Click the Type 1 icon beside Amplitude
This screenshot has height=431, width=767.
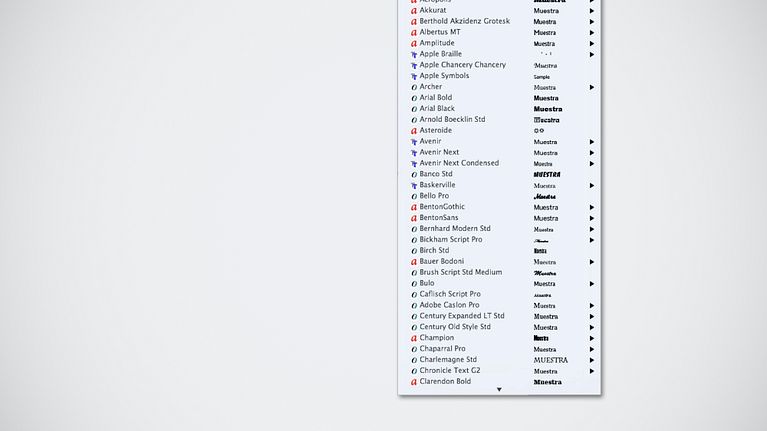pos(414,44)
